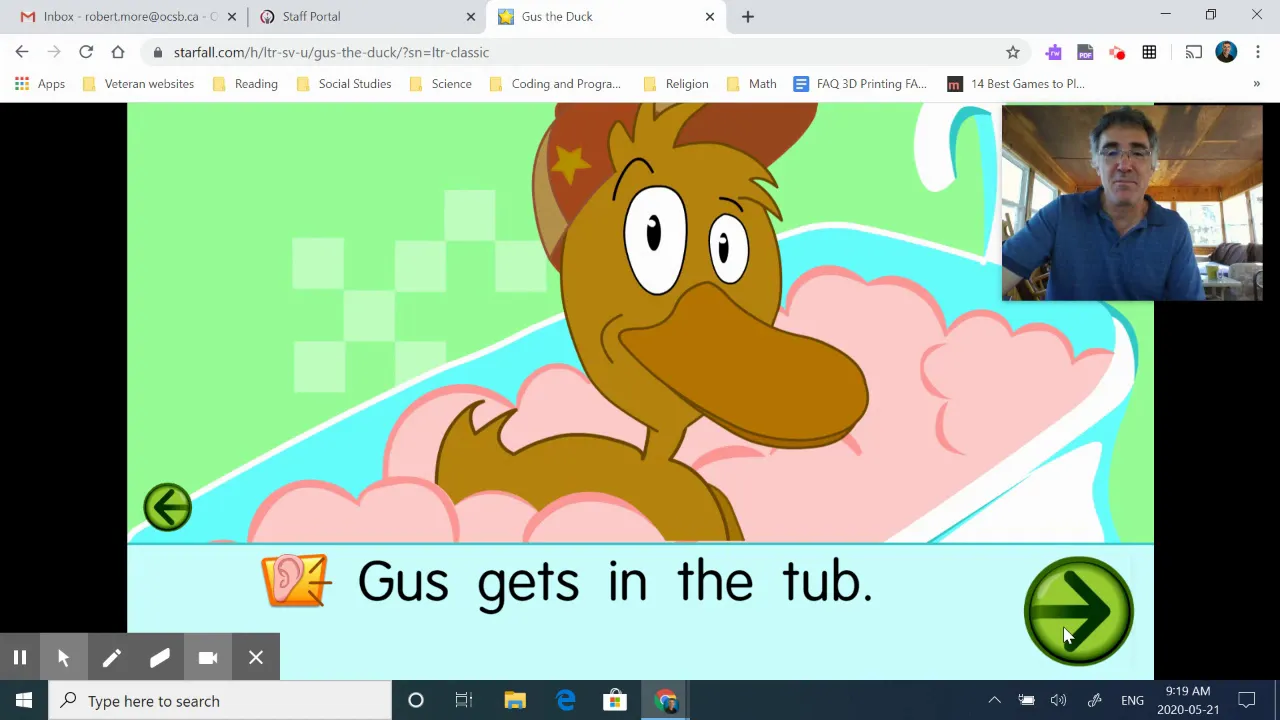Open the pen workspace tray icon
The height and width of the screenshot is (720, 1280).
[x=1094, y=701]
